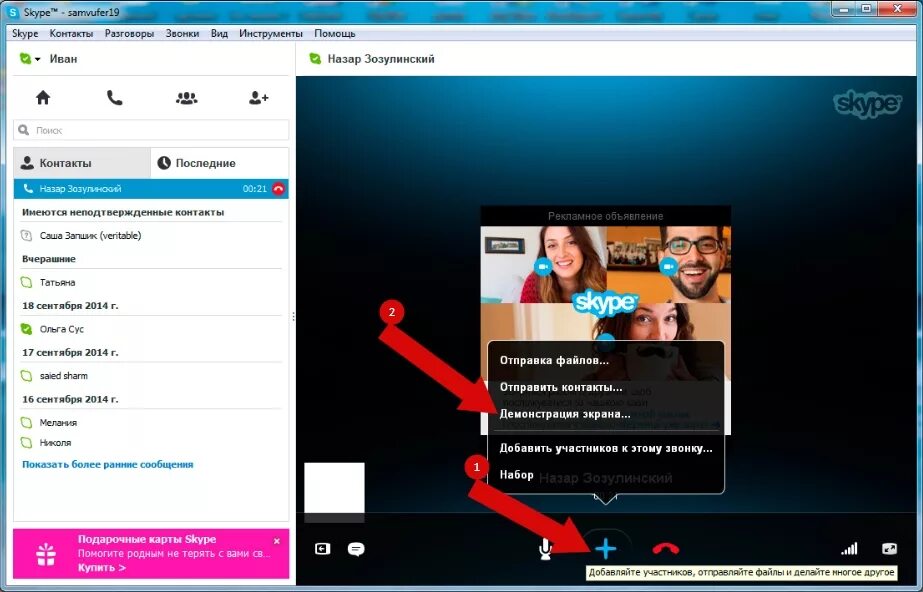Viewport: 923px width, 592px height.
Task: Open the Звонки menu
Action: 182,34
